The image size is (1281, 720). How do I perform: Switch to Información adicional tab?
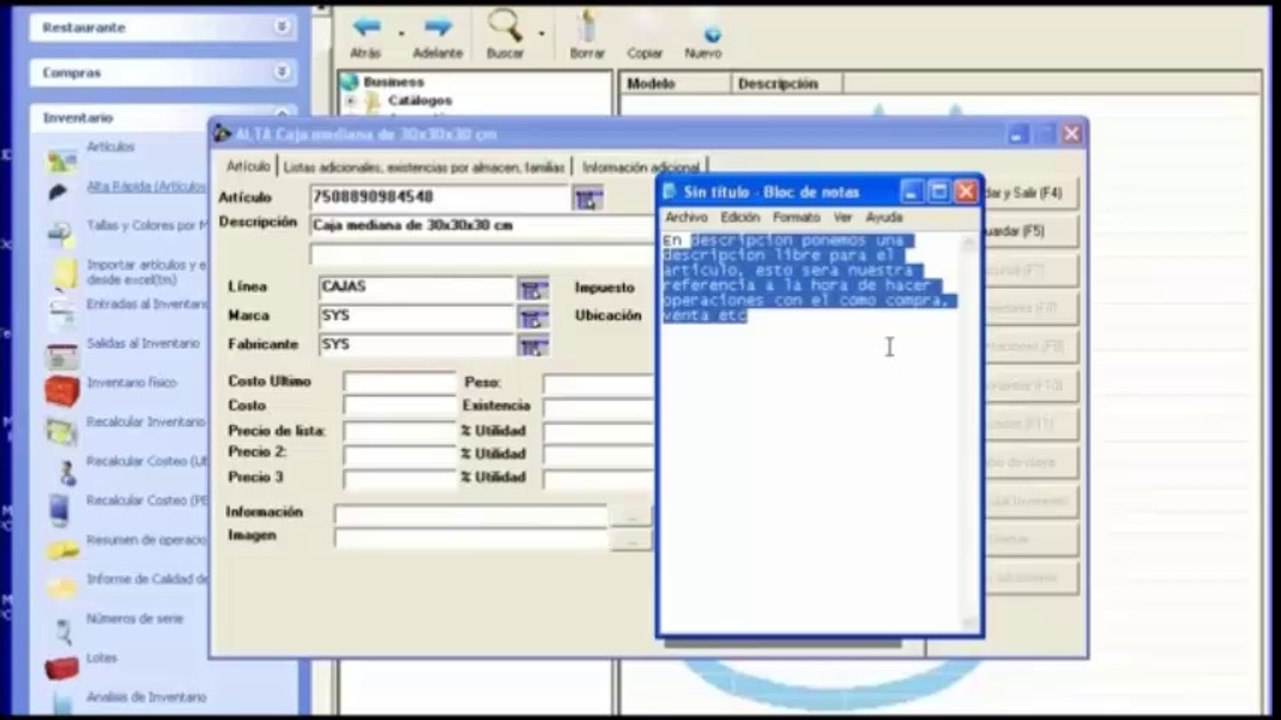point(640,167)
